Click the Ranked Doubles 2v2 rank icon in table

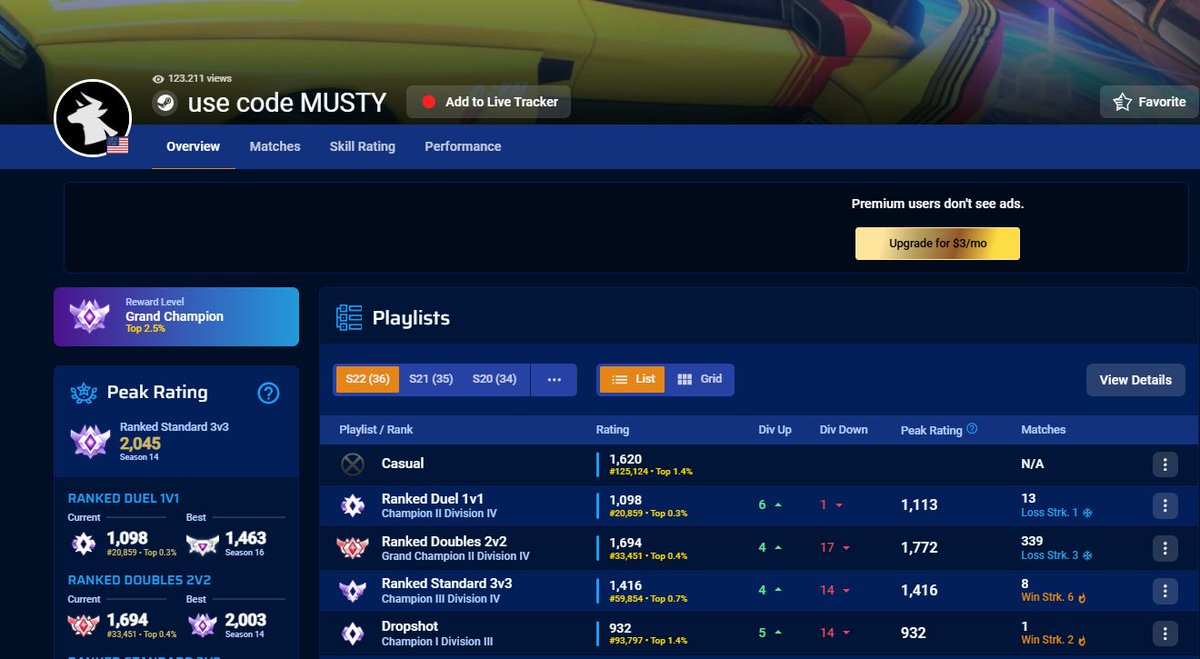(352, 548)
